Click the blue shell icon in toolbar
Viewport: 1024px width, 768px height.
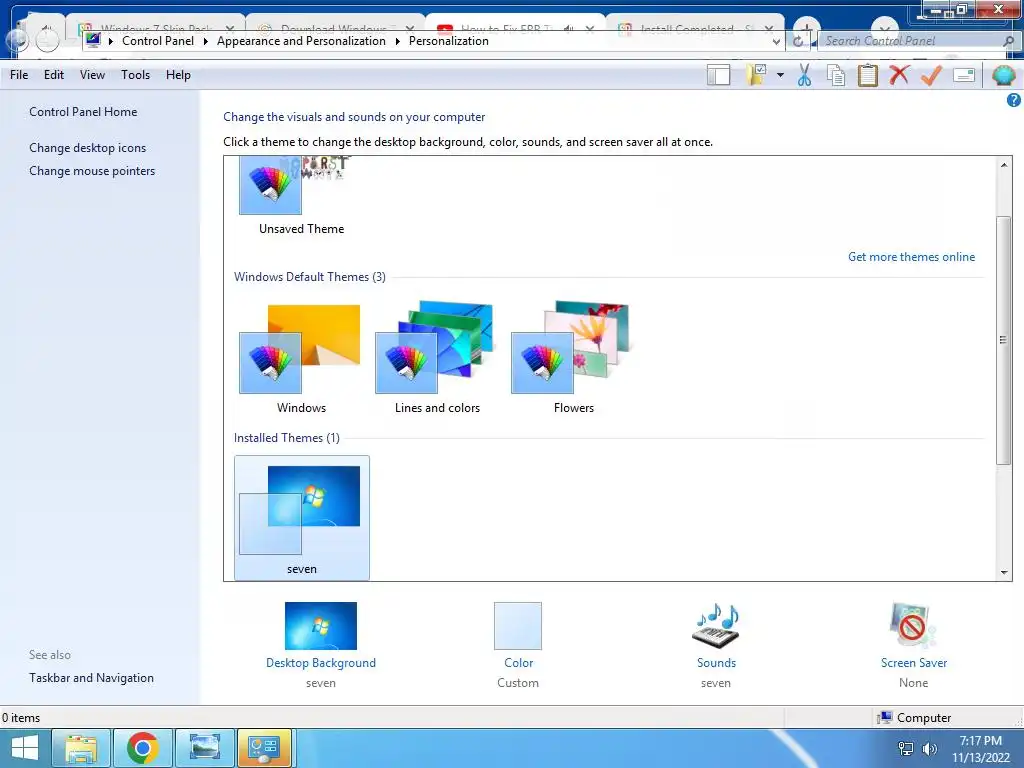[1004, 75]
